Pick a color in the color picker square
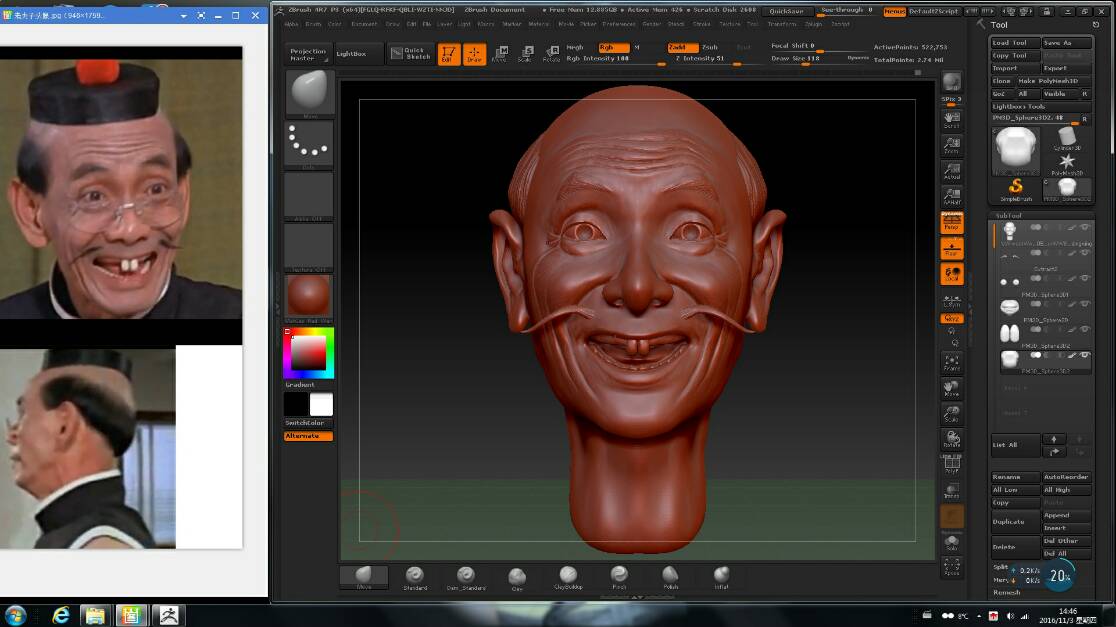 click(309, 352)
